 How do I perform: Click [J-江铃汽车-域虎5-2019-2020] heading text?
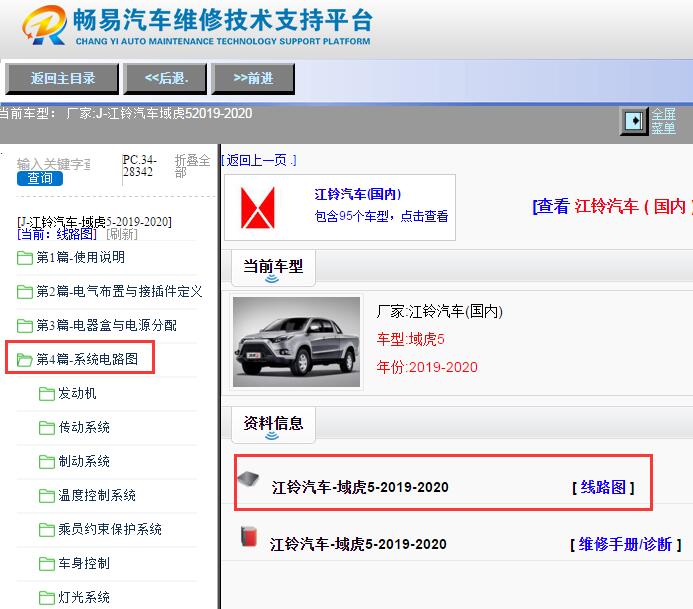94,221
